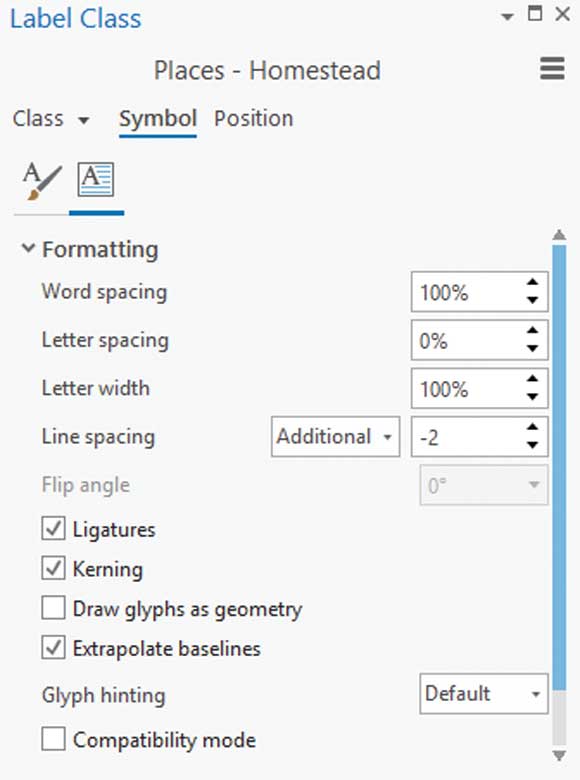Click the Word spacing value field
This screenshot has height=780, width=580.
click(x=468, y=292)
